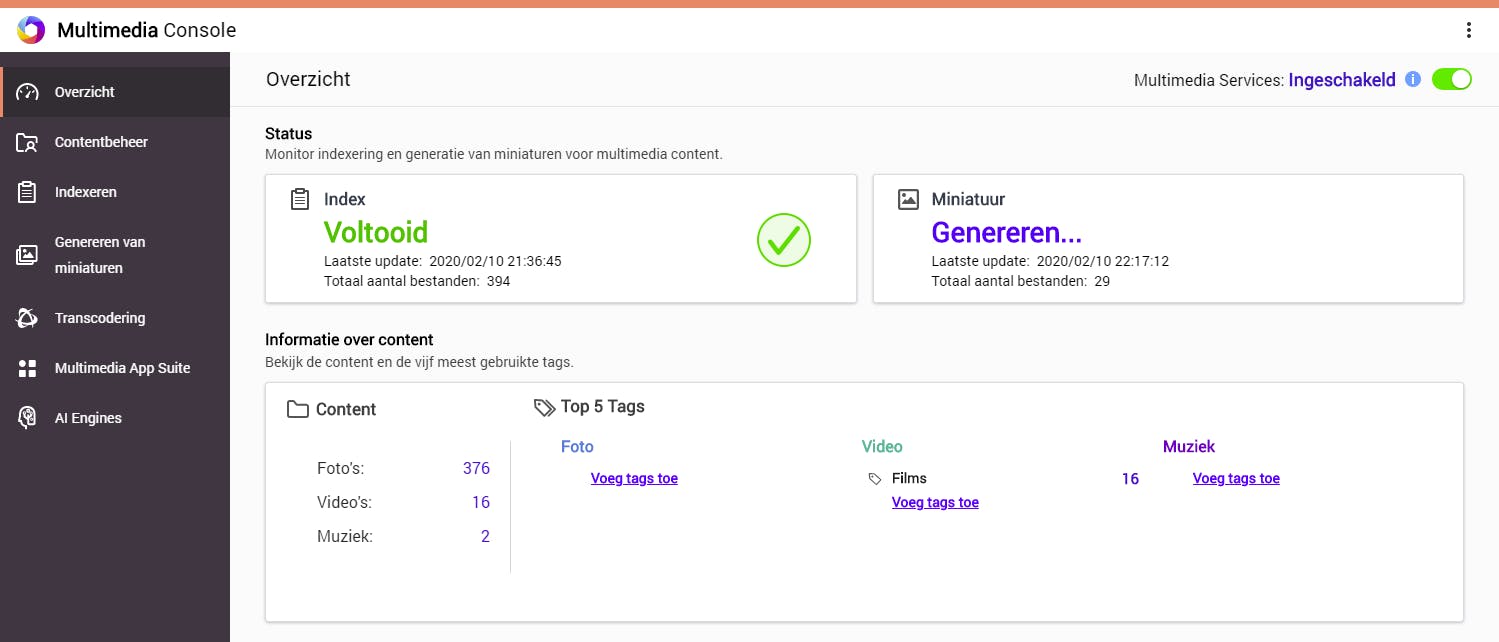This screenshot has width=1499, height=642.
Task: Click the Overzicht speedometer icon
Action: [27, 92]
